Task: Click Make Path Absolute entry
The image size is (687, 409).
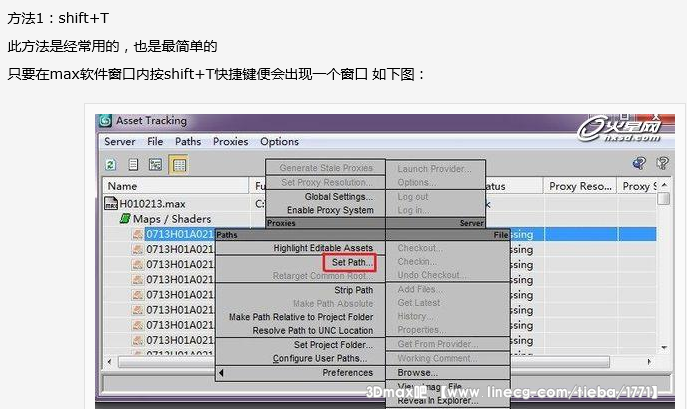Action: [x=333, y=303]
